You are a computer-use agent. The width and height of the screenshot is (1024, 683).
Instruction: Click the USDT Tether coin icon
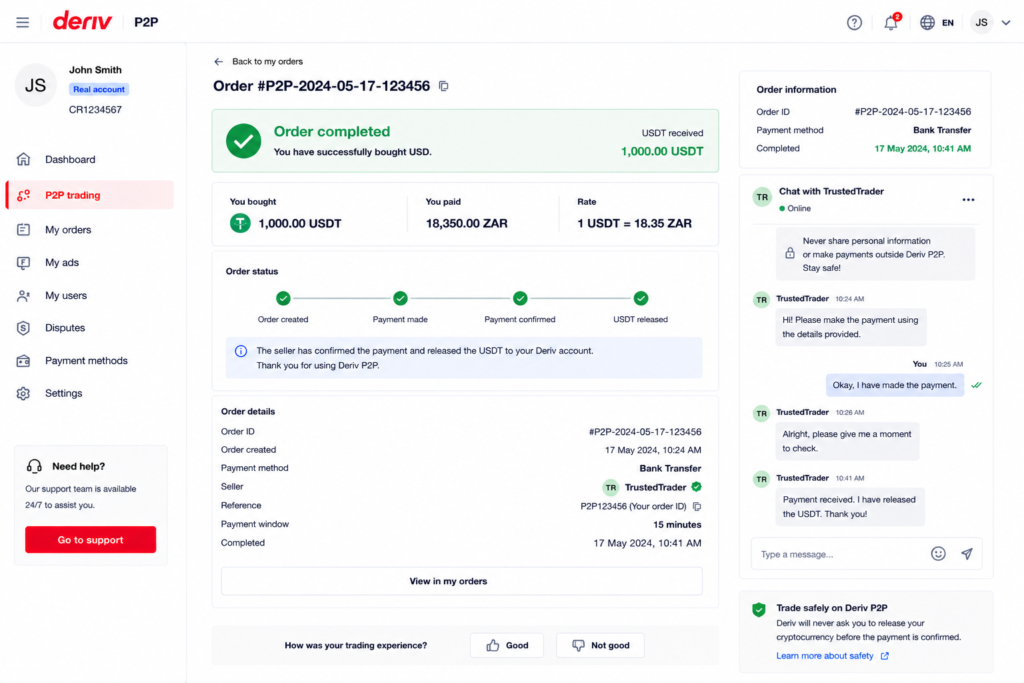click(240, 223)
